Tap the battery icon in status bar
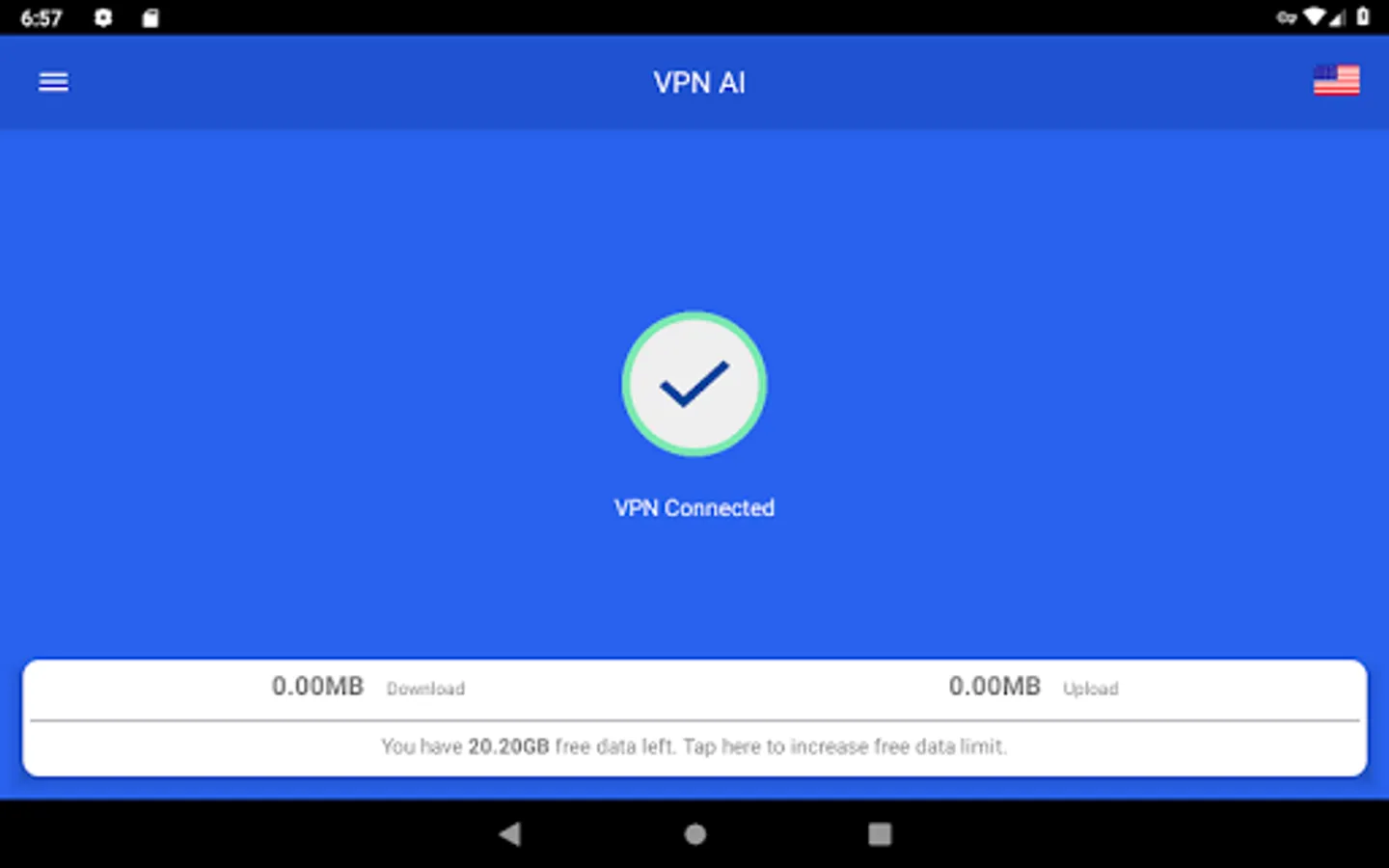Viewport: 1389px width, 868px height. (x=1363, y=16)
